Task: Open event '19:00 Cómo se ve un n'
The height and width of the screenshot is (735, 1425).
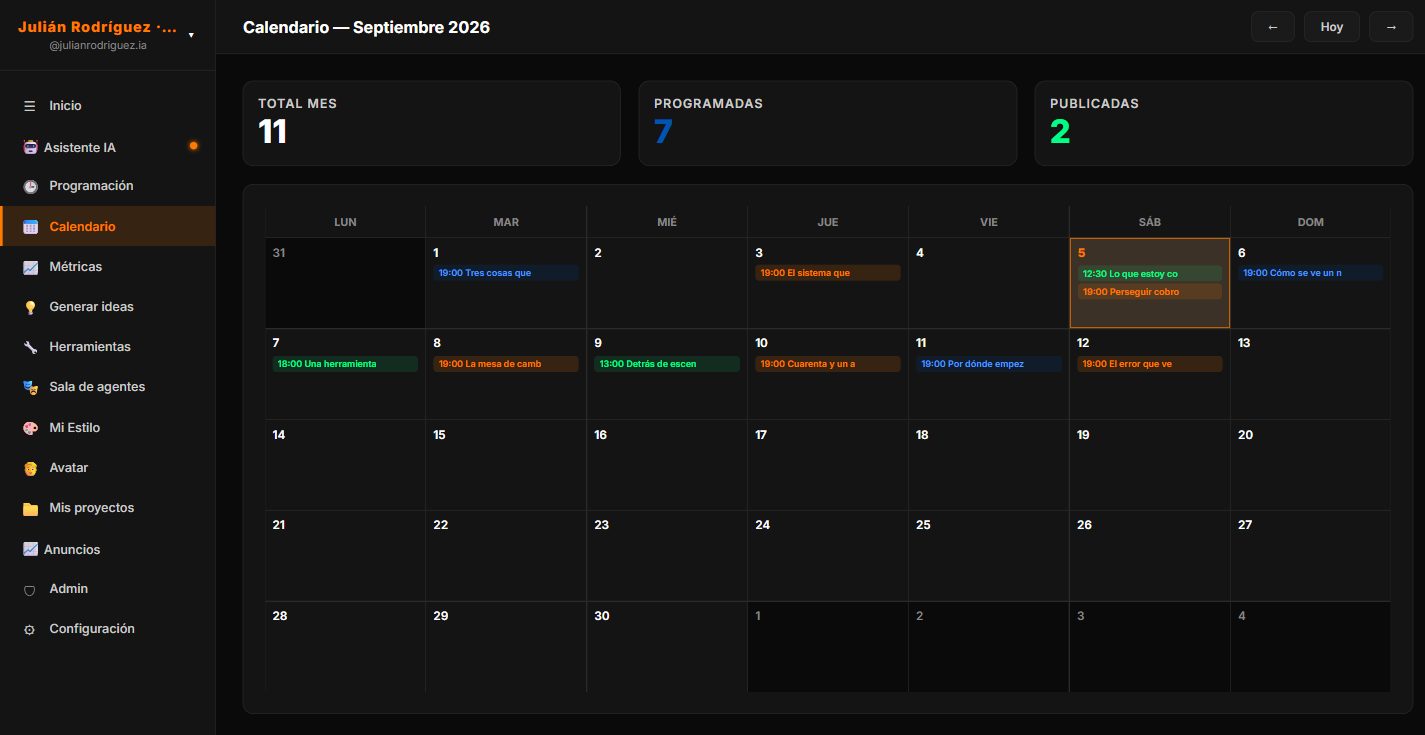Action: [x=1311, y=273]
